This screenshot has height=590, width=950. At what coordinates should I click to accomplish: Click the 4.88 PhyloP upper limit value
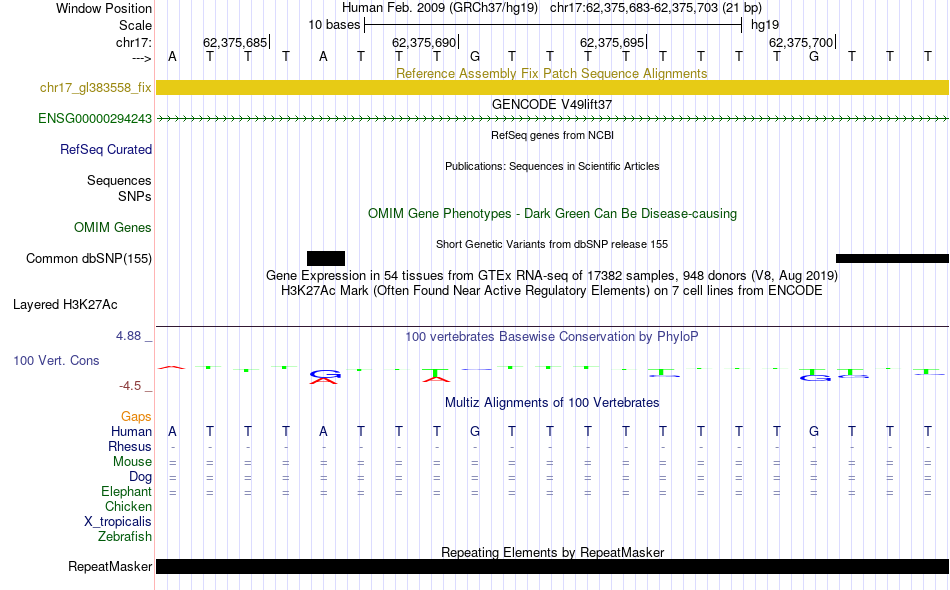tap(128, 336)
